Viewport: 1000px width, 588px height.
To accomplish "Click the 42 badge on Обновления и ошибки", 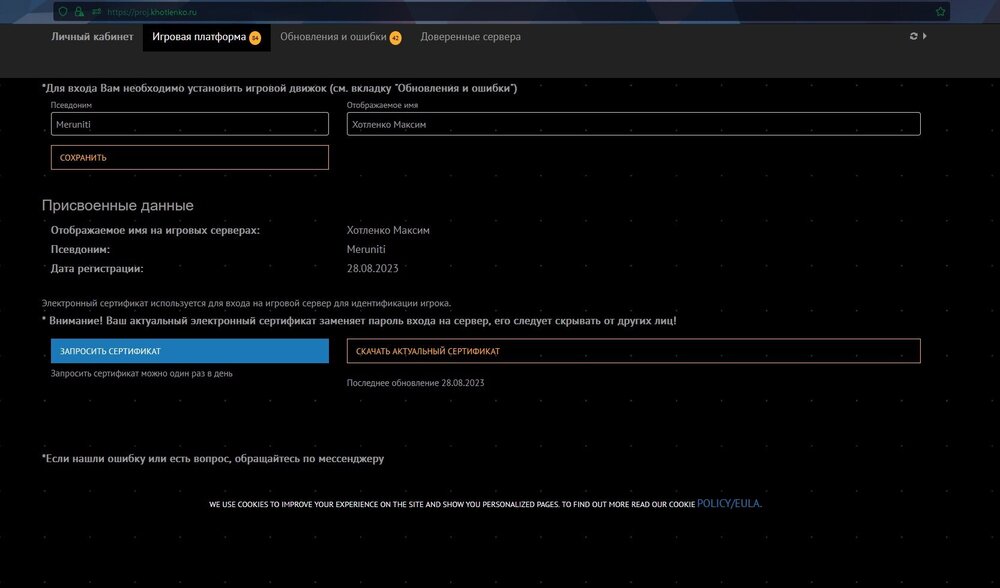I will click(395, 38).
